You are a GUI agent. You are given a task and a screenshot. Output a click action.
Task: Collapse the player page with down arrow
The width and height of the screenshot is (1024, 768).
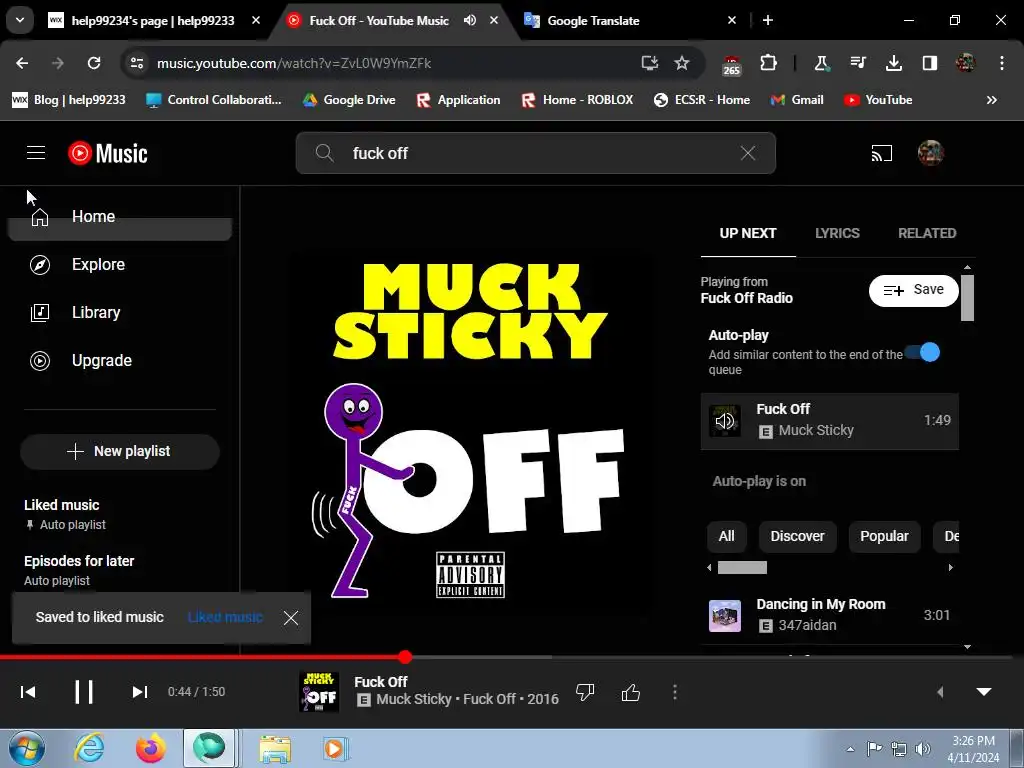(x=984, y=692)
